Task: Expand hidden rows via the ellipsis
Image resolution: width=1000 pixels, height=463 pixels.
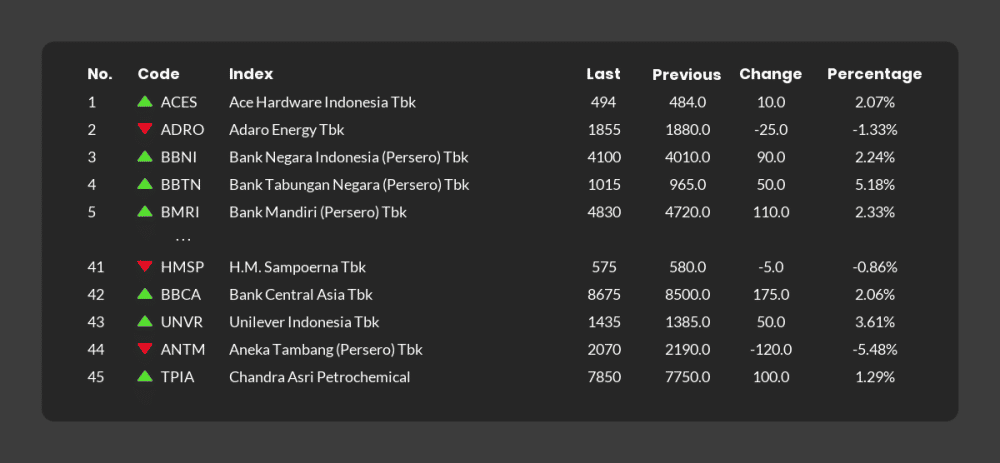Action: click(183, 240)
